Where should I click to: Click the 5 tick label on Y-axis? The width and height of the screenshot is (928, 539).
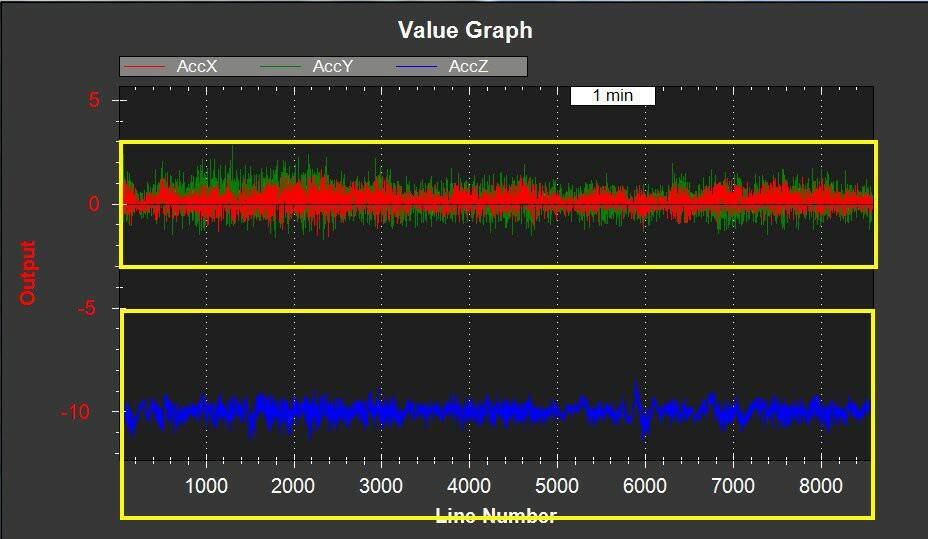[93, 100]
